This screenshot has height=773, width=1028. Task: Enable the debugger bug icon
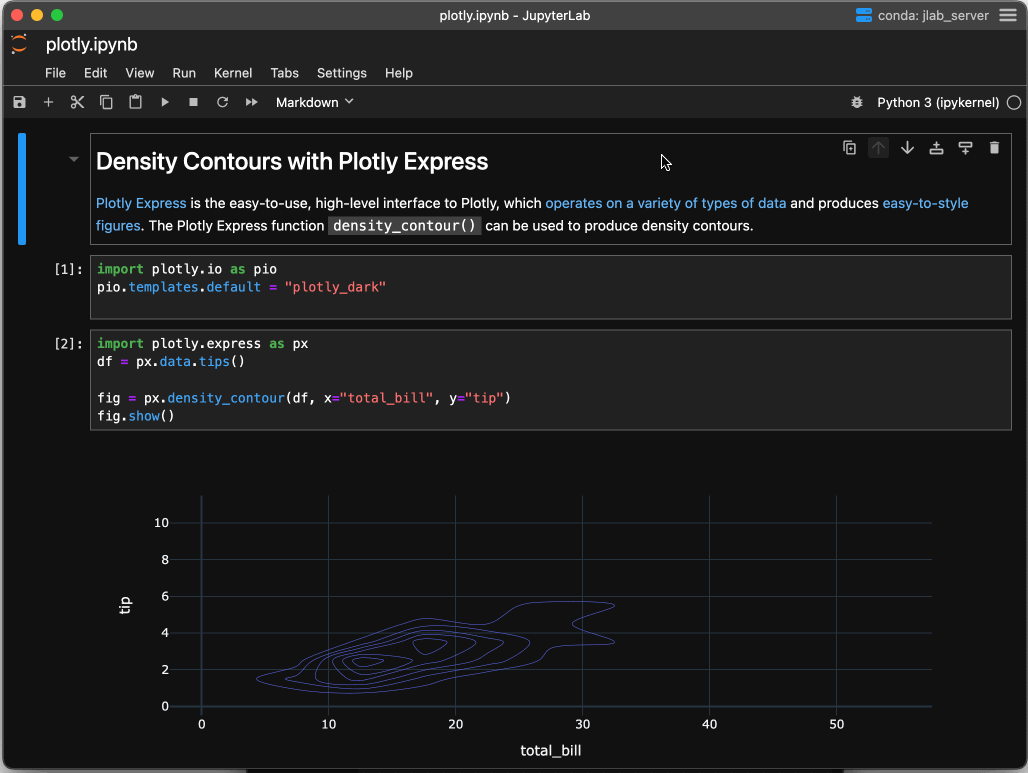(x=857, y=102)
